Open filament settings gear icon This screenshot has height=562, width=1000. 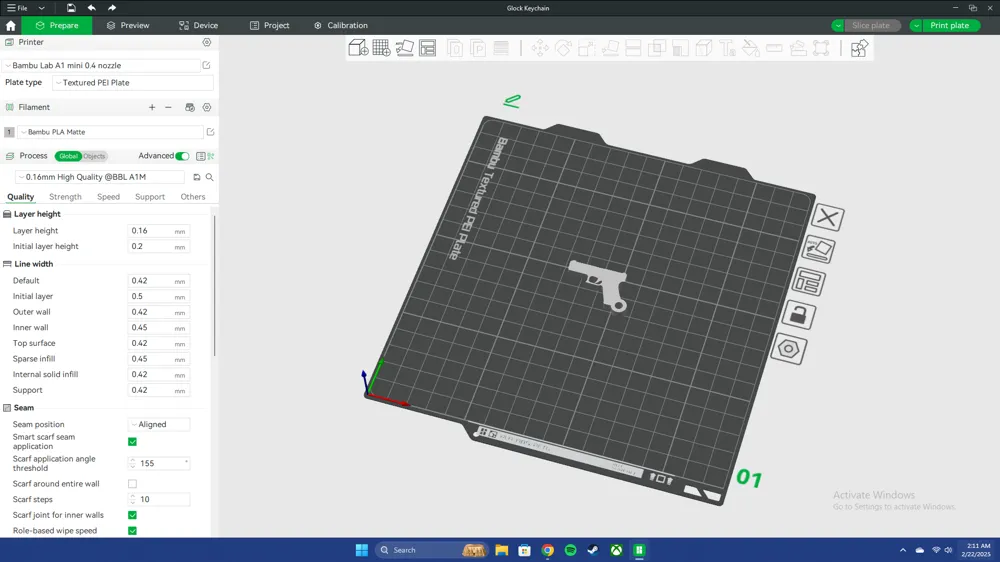(x=207, y=107)
